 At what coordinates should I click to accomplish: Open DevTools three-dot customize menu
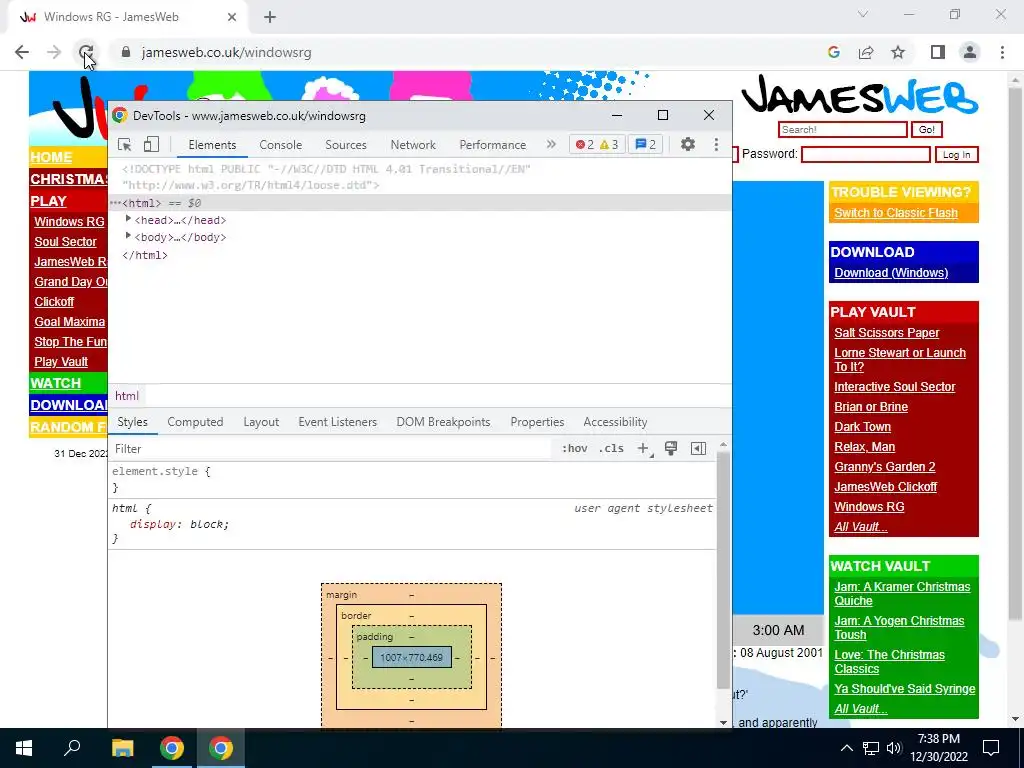point(716,144)
